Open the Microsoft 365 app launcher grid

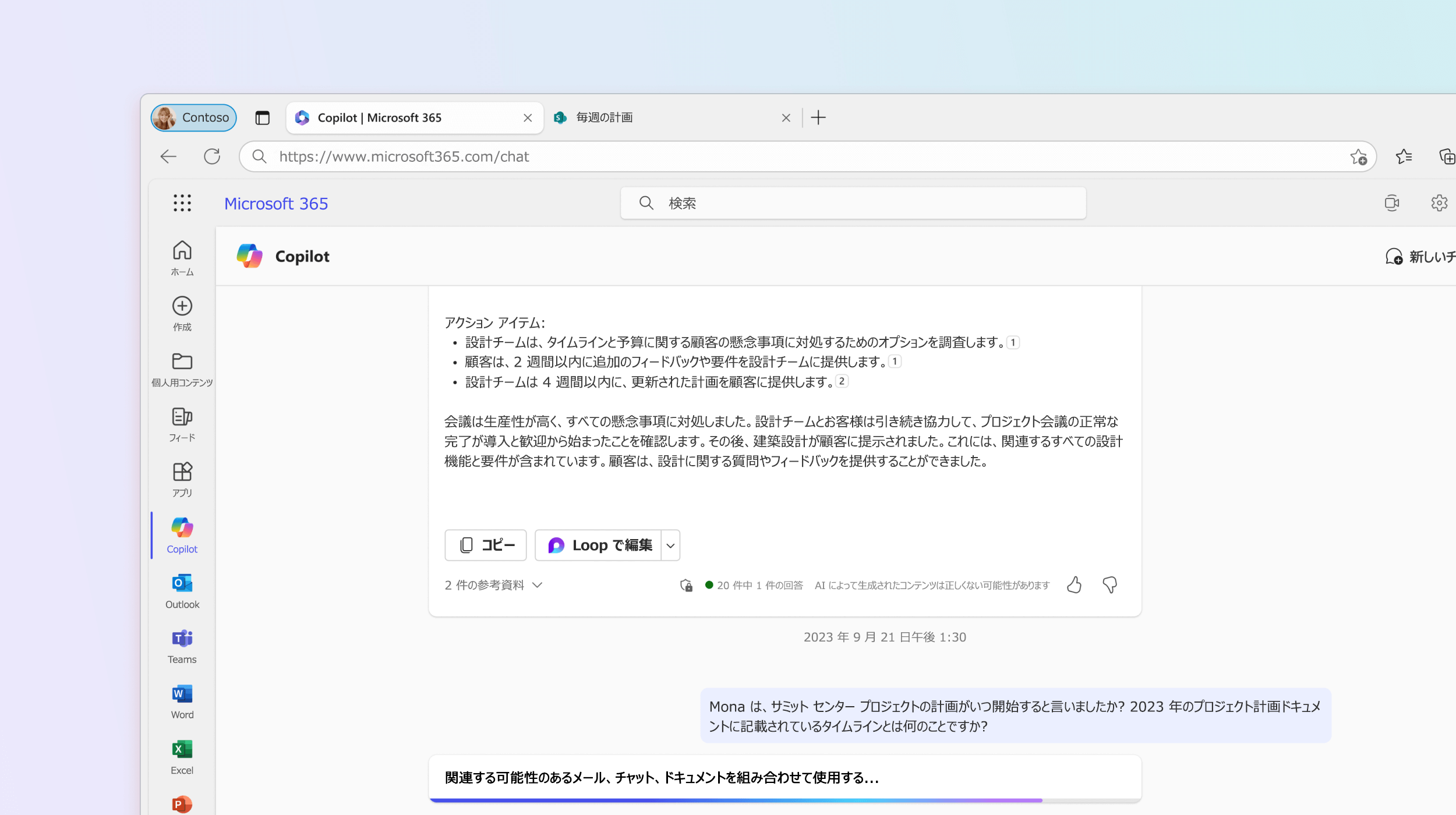tap(182, 203)
